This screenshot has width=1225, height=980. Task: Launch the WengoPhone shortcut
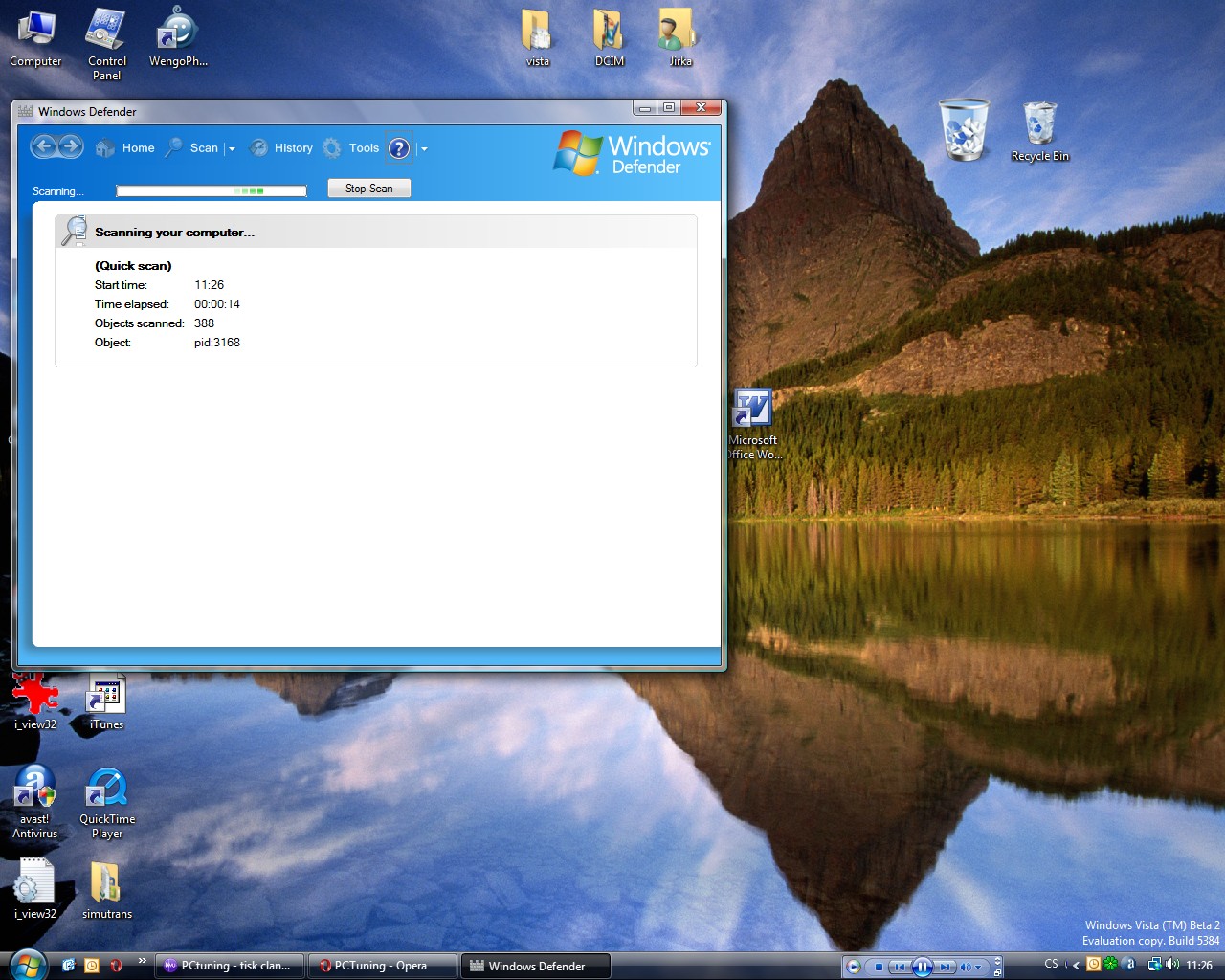tap(178, 37)
